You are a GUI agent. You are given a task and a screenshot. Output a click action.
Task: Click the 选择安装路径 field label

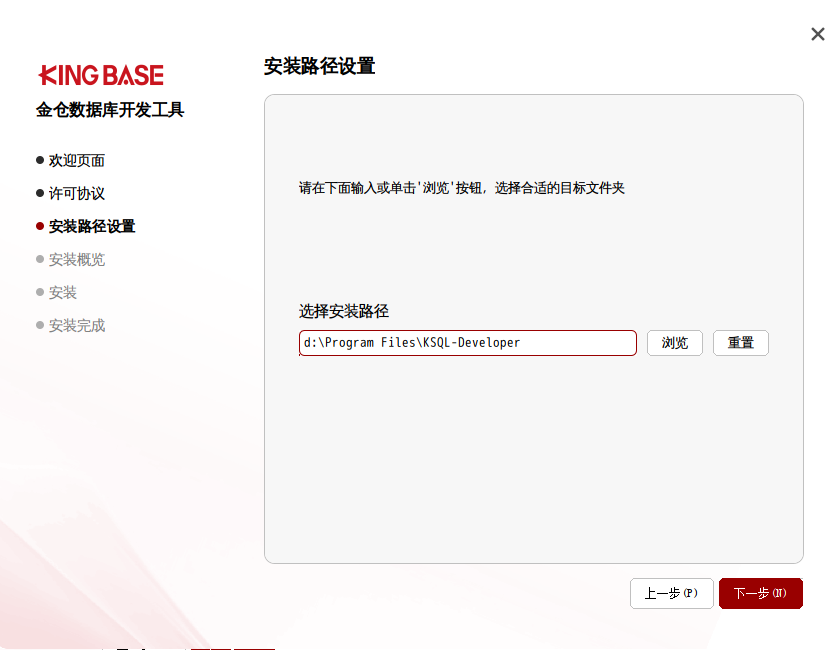click(344, 311)
